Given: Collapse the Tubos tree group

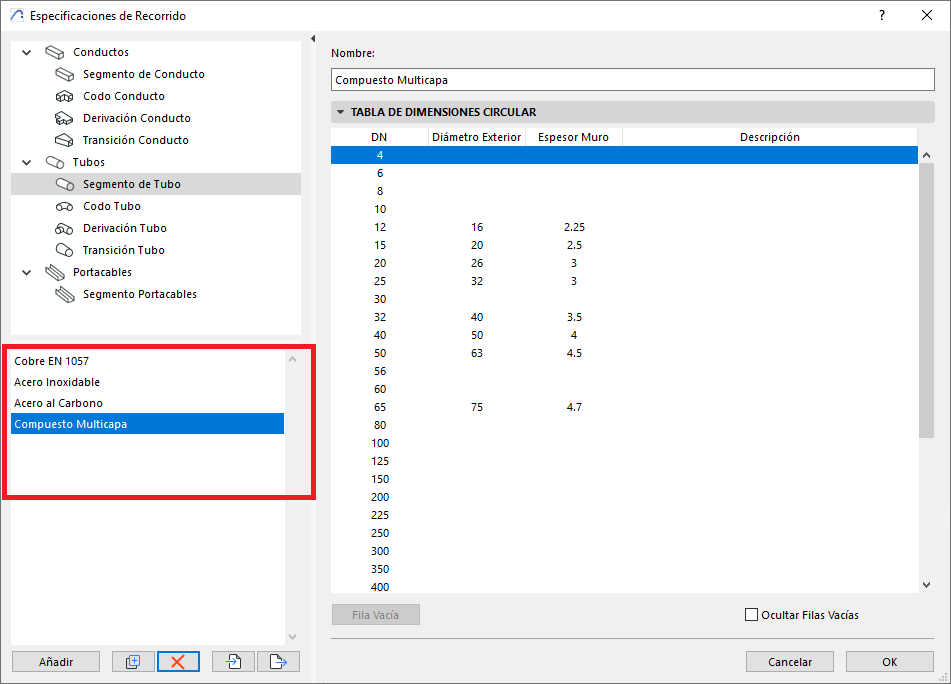Looking at the screenshot, I should 26,162.
